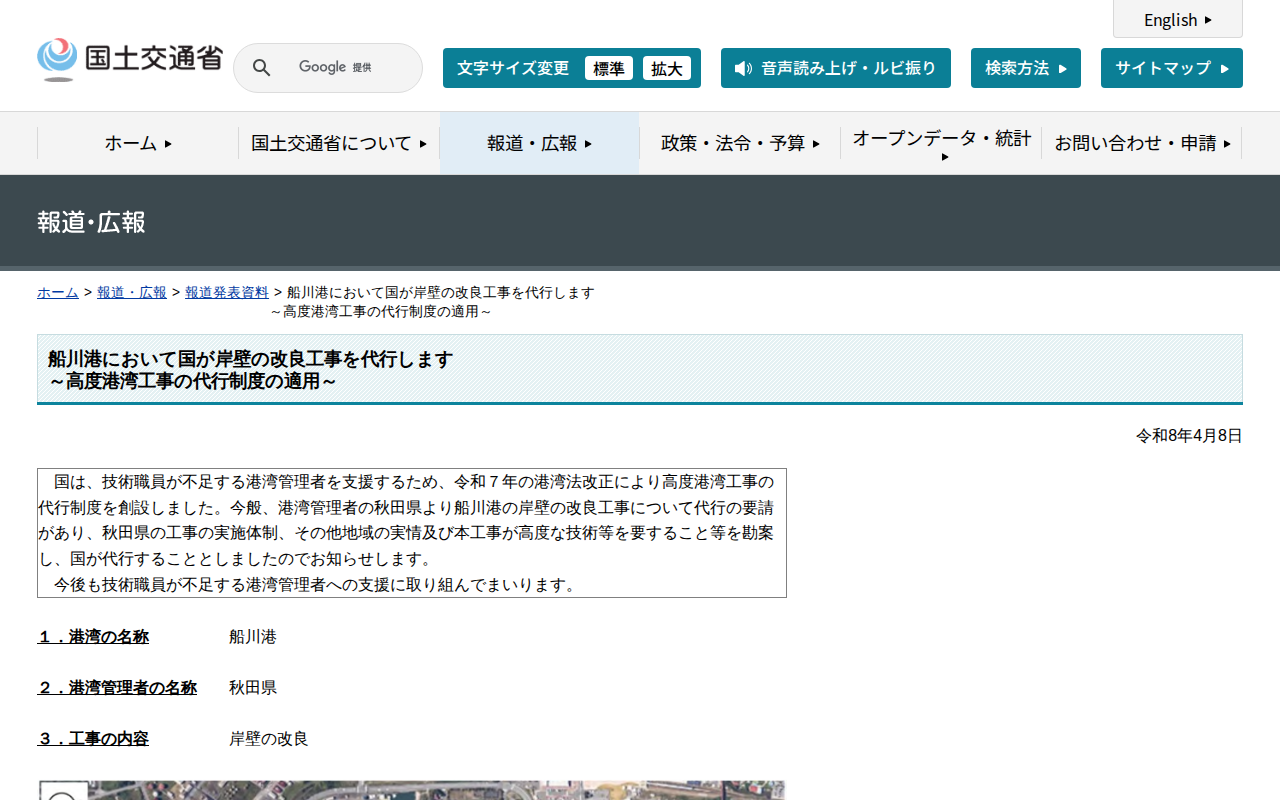This screenshot has width=1280, height=800.
Task: Click the 文字サイズ変更 label
Action: tap(513, 68)
